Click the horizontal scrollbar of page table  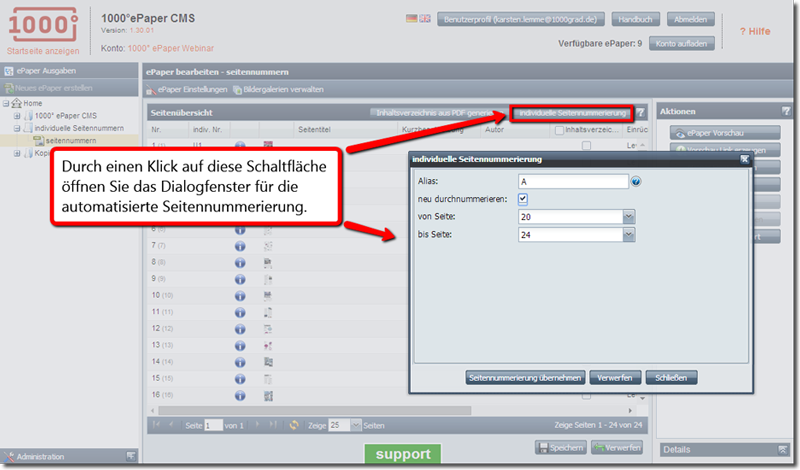314,410
